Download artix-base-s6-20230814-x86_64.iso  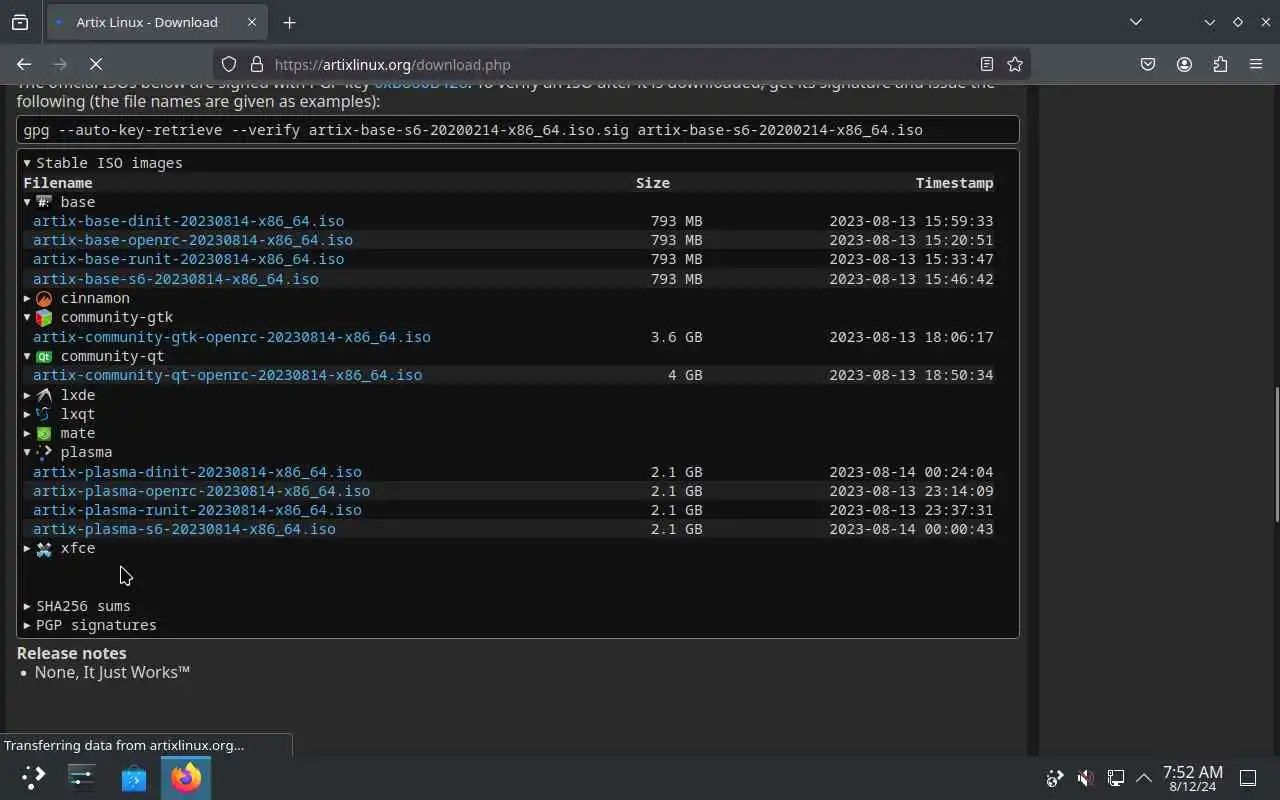(176, 279)
